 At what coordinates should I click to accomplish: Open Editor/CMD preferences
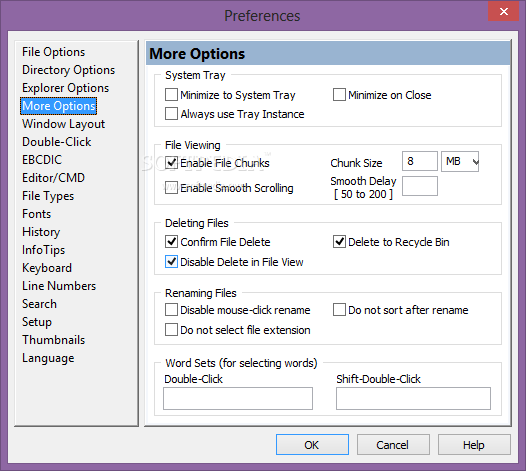point(53,178)
